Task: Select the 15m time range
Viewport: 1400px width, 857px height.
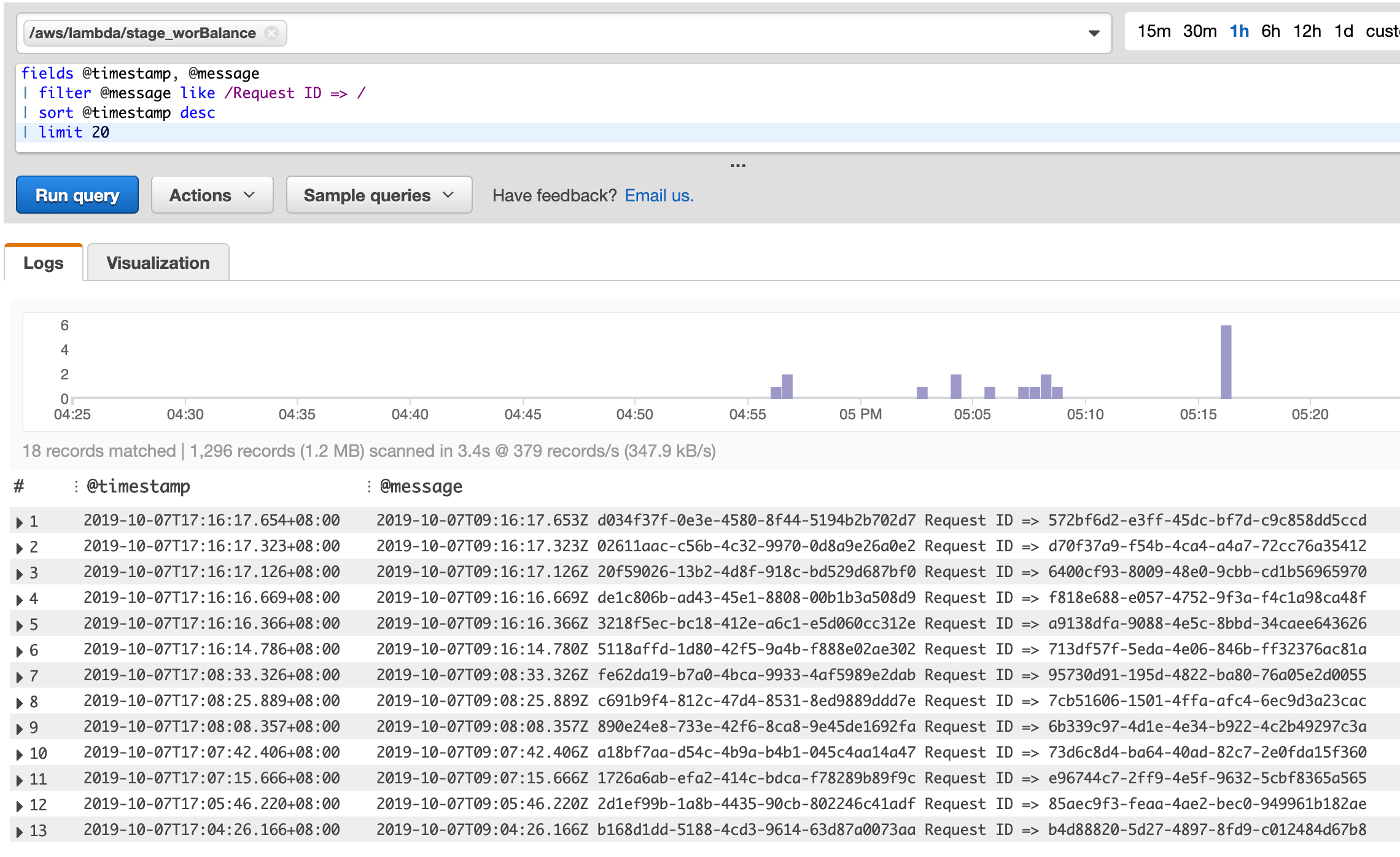Action: (1153, 31)
